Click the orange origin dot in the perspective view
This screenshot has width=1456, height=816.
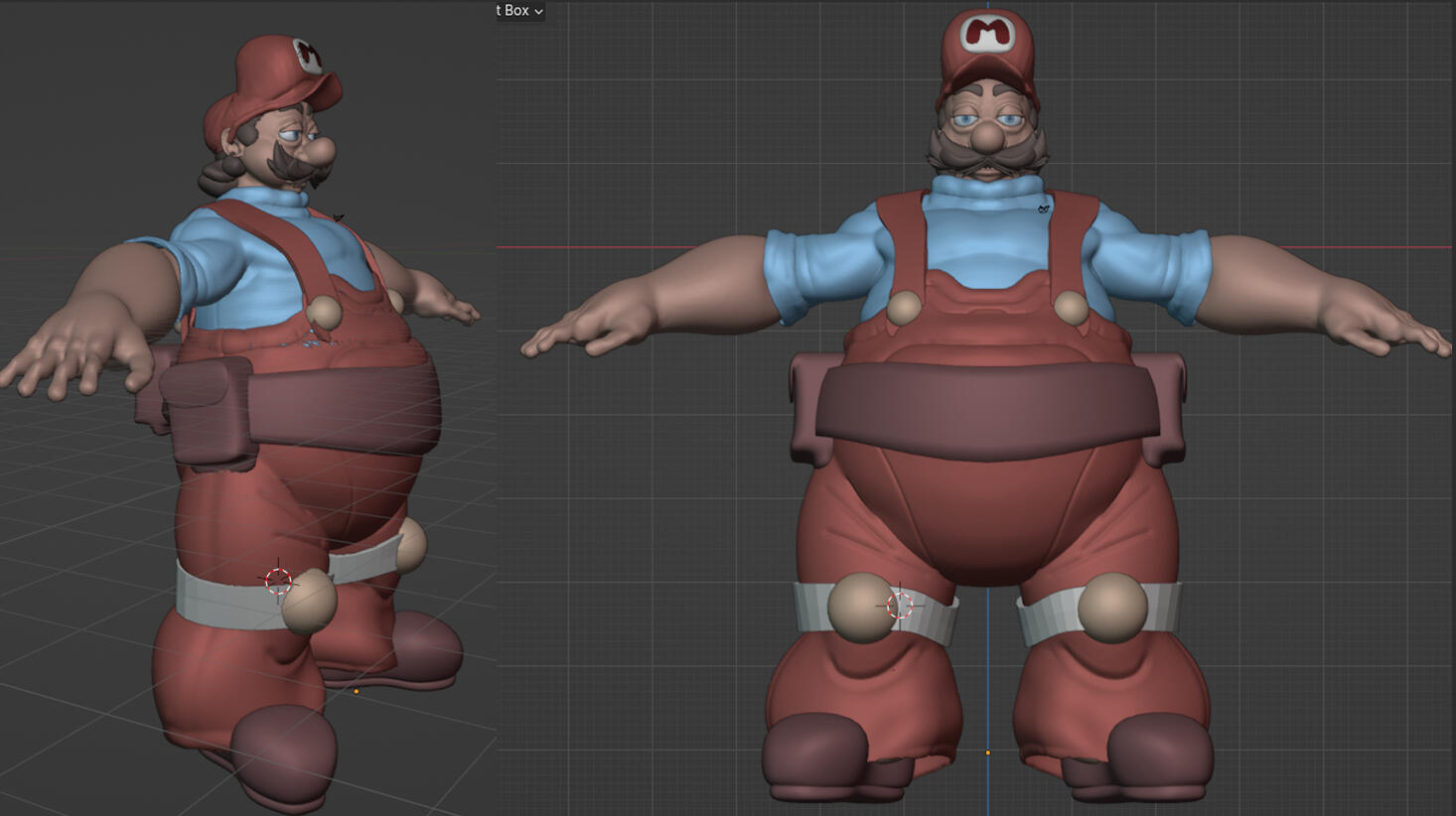[356, 691]
